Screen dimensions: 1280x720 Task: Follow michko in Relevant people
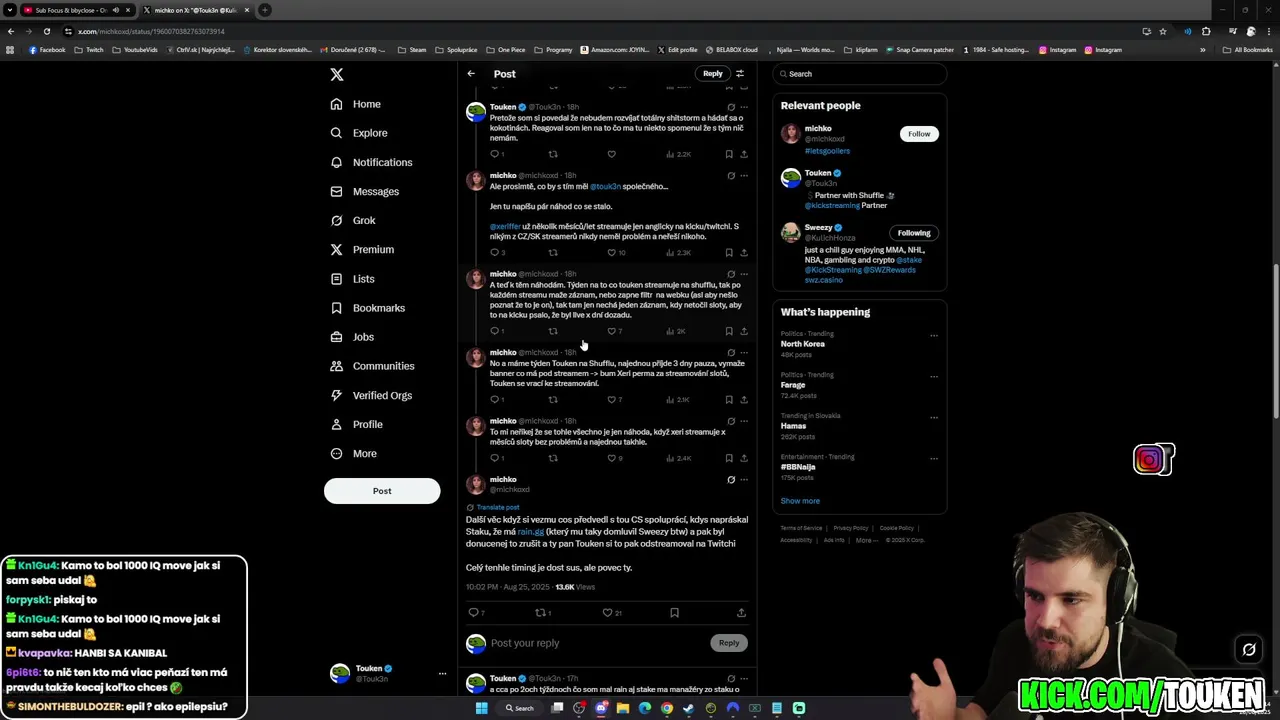(919, 133)
